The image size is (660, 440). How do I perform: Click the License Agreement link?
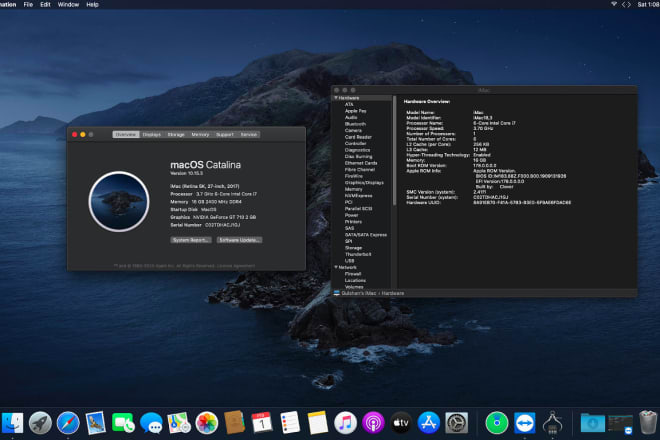click(x=236, y=266)
